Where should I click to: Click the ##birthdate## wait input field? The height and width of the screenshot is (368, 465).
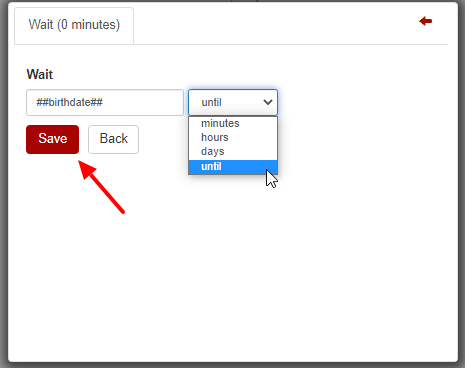tap(105, 102)
